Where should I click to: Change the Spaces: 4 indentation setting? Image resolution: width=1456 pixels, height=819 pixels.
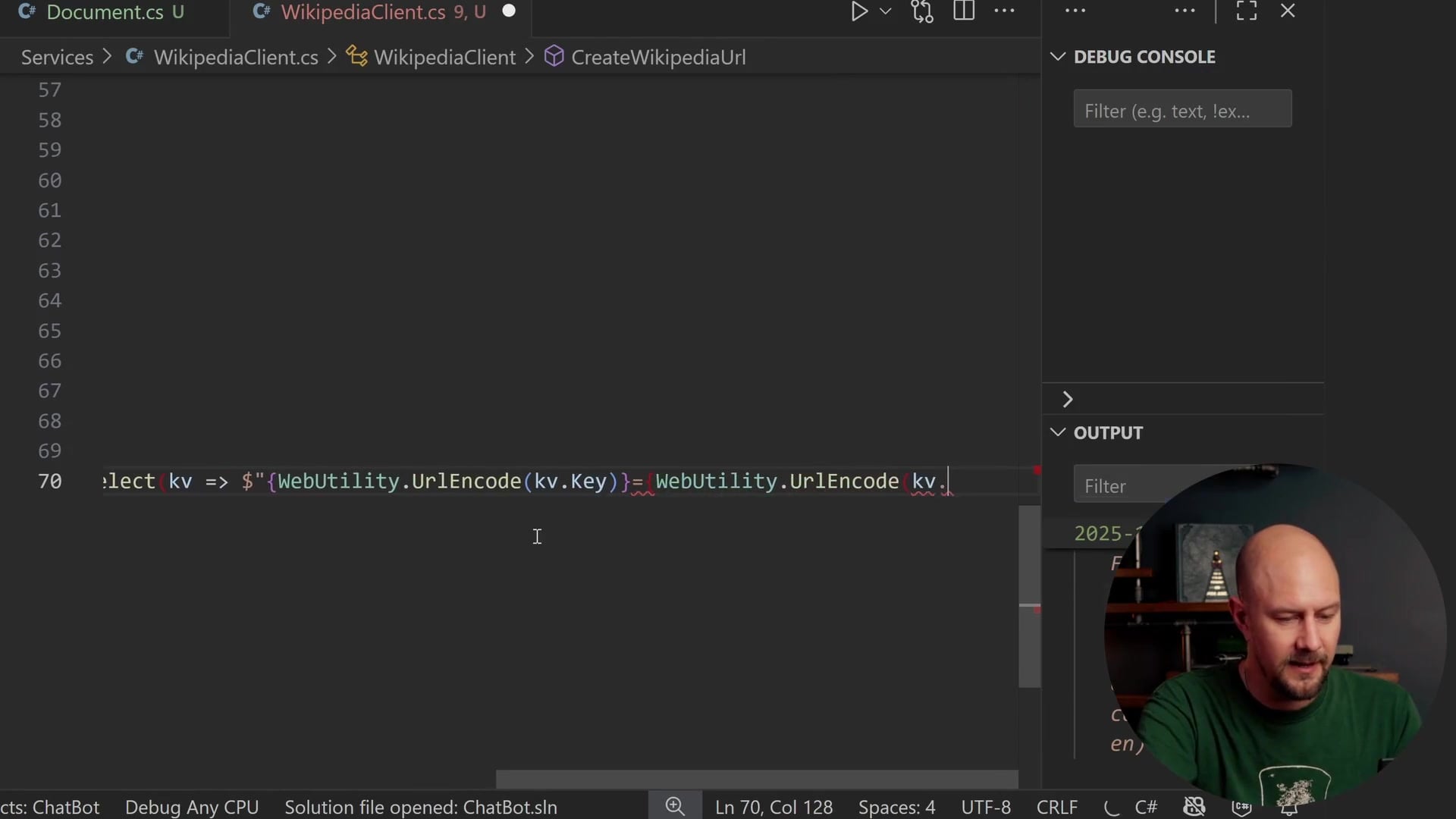tap(896, 807)
